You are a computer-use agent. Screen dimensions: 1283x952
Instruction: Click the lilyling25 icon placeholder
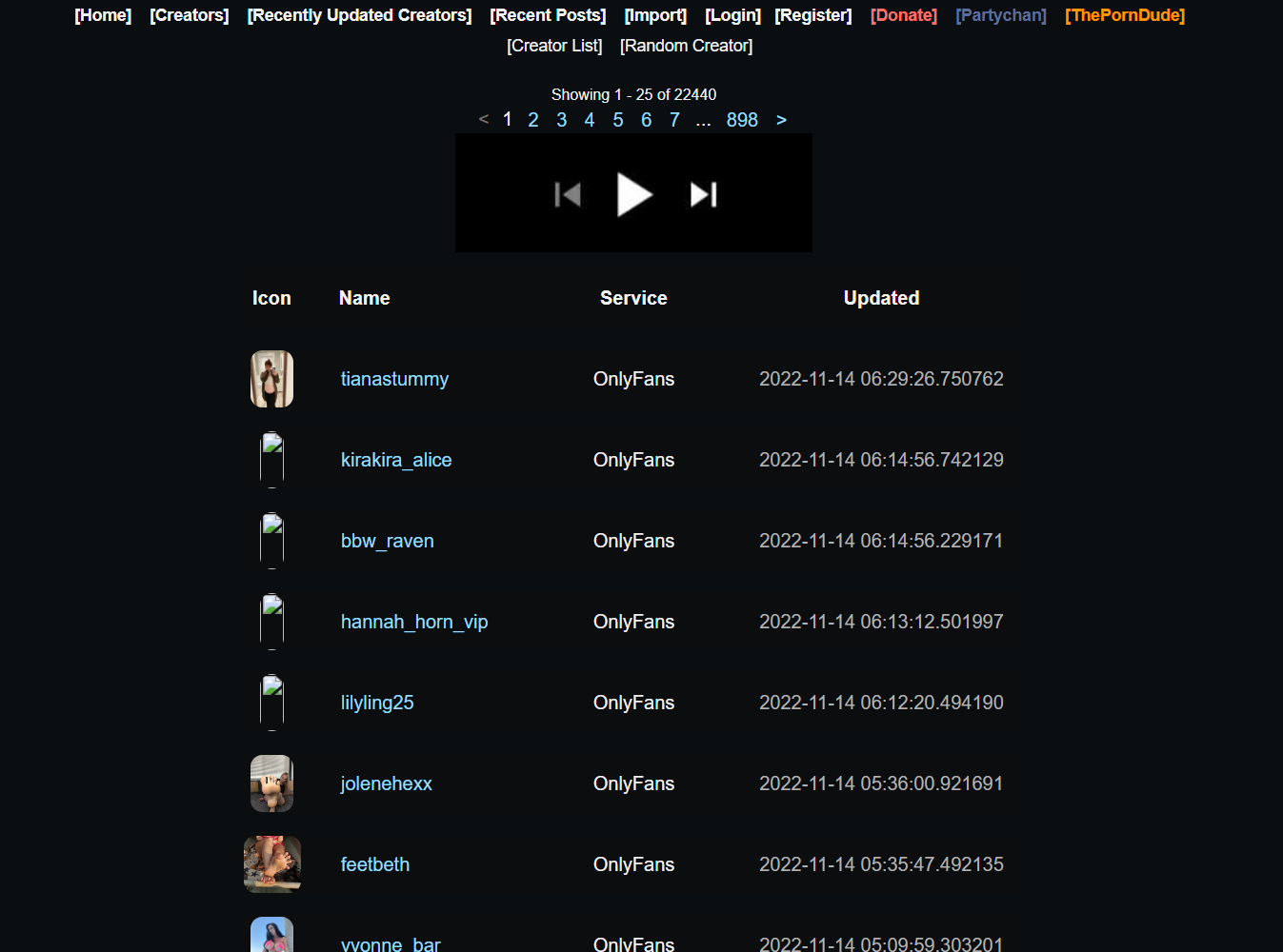point(272,703)
